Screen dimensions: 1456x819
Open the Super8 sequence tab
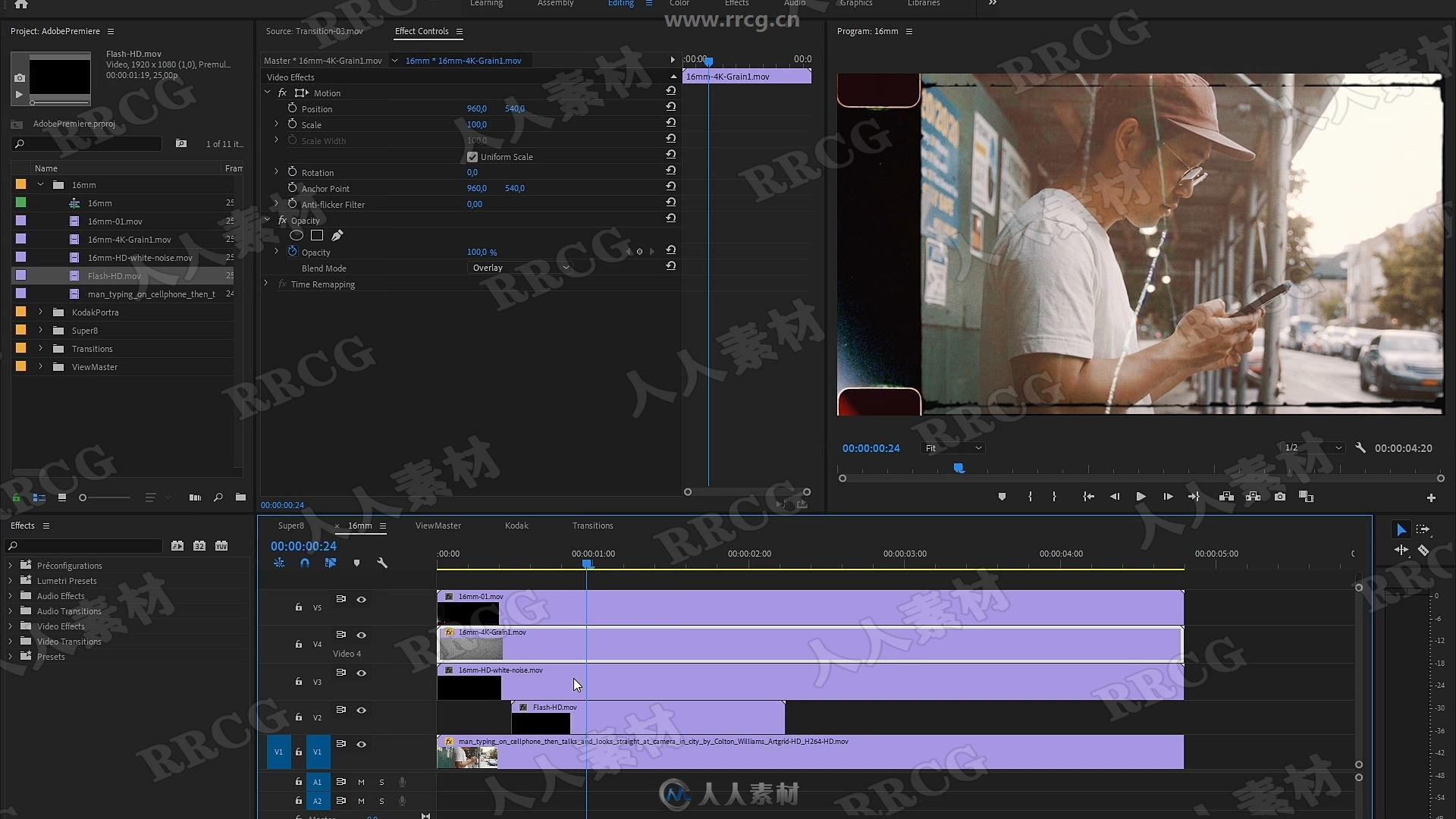[x=290, y=526]
